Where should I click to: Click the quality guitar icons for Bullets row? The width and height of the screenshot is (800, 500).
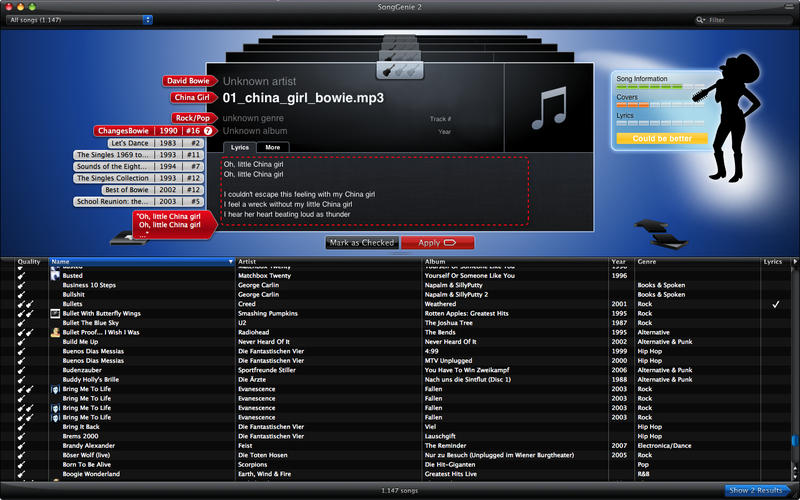[26, 304]
